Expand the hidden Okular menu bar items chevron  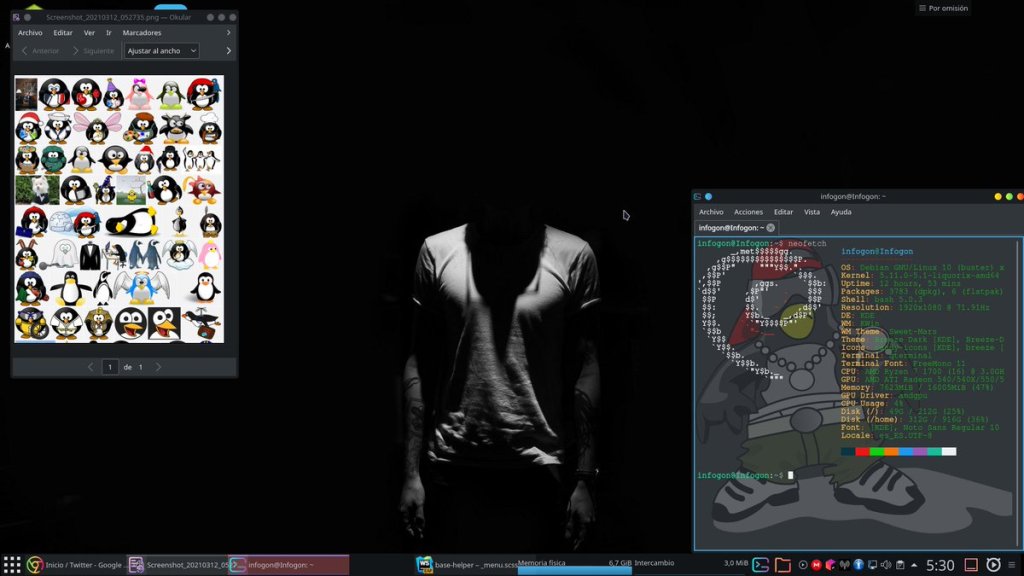tap(228, 33)
